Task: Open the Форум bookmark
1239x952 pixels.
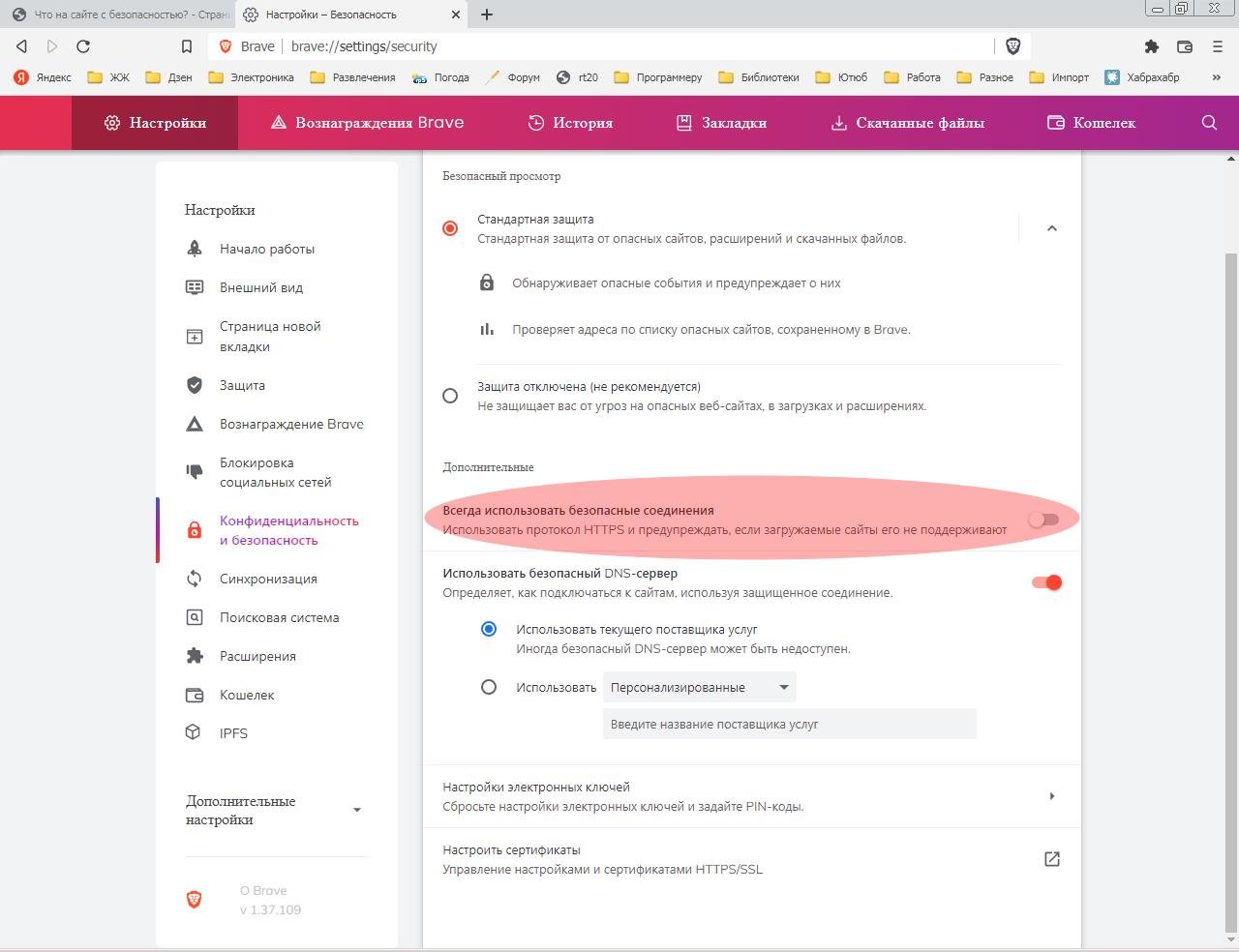Action: (512, 77)
